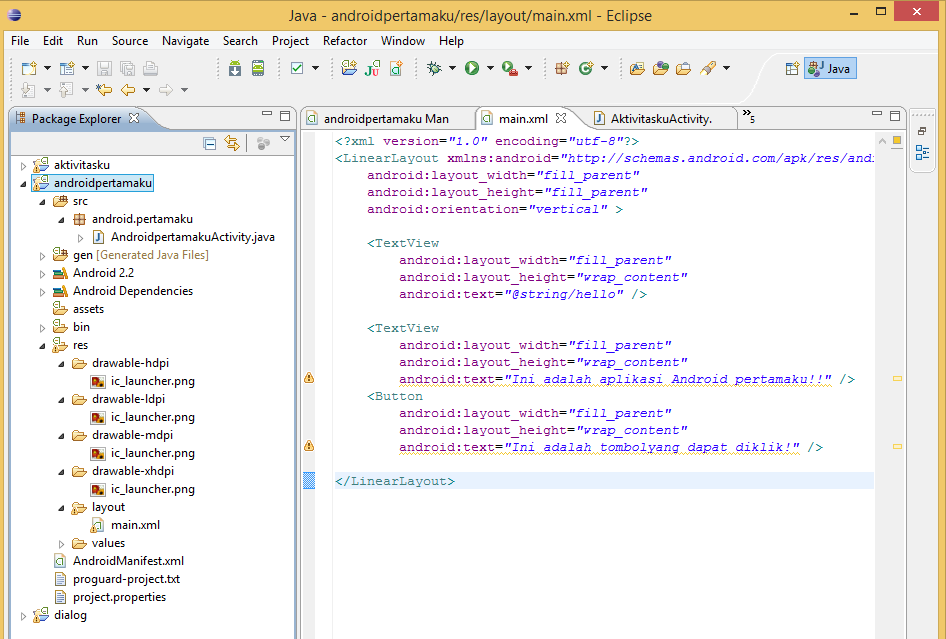946x639 pixels.
Task: Expand the Android 2.2 library
Action: pos(42,274)
